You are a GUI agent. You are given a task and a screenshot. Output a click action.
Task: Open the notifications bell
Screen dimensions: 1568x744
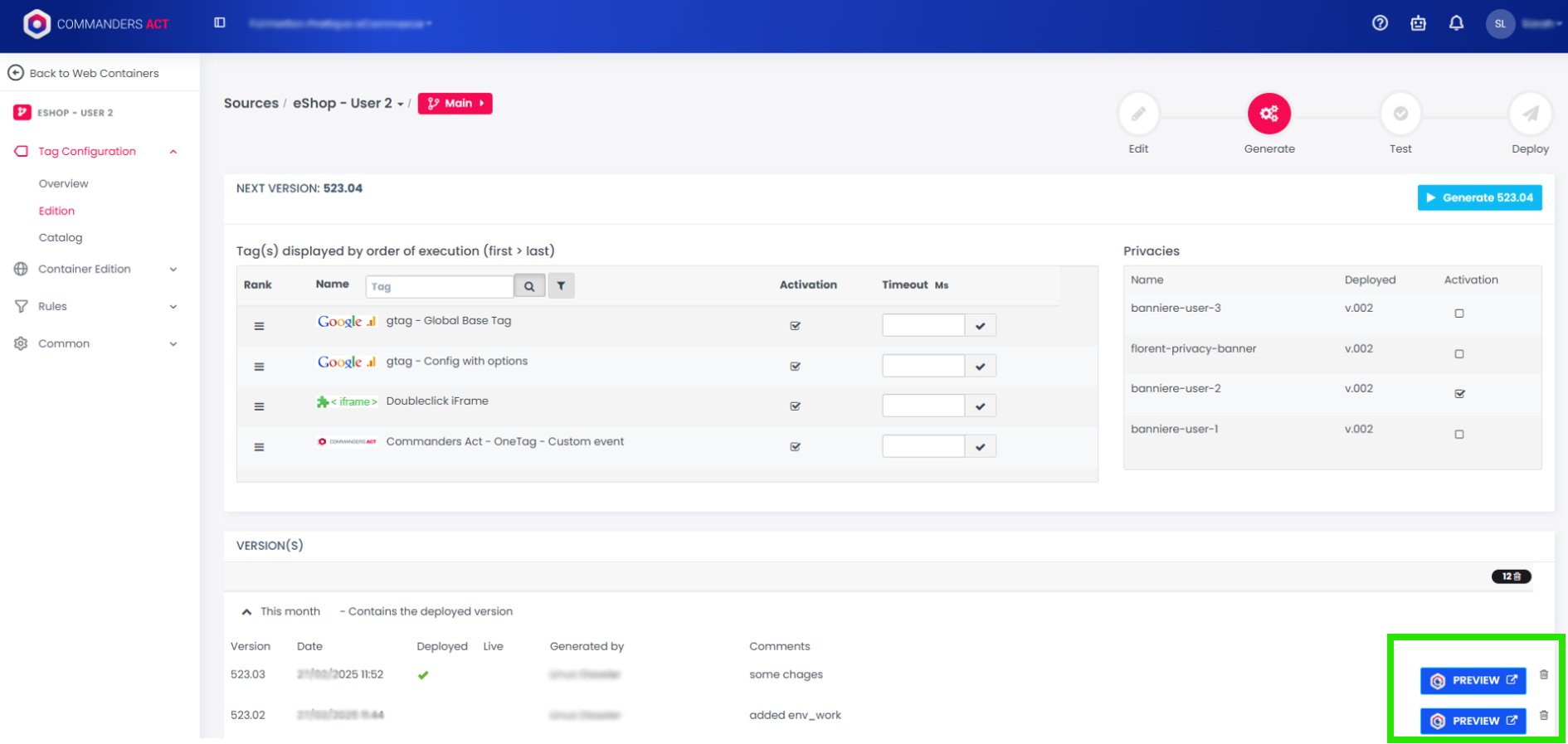(x=1456, y=23)
